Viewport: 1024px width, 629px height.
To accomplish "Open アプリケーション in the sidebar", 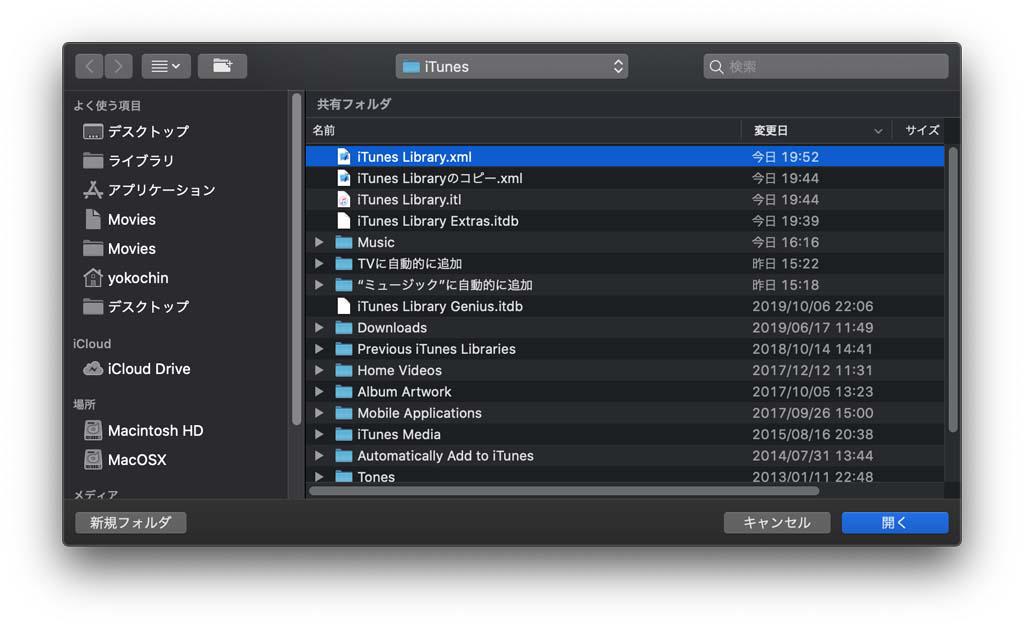I will pyautogui.click(x=149, y=190).
